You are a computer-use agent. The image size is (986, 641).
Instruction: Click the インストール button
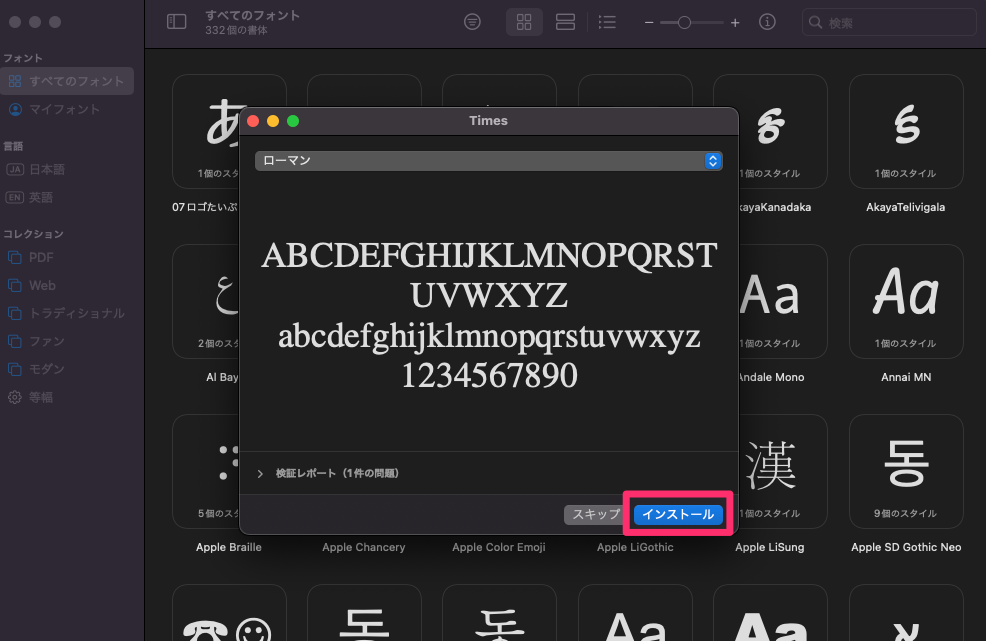tap(678, 515)
